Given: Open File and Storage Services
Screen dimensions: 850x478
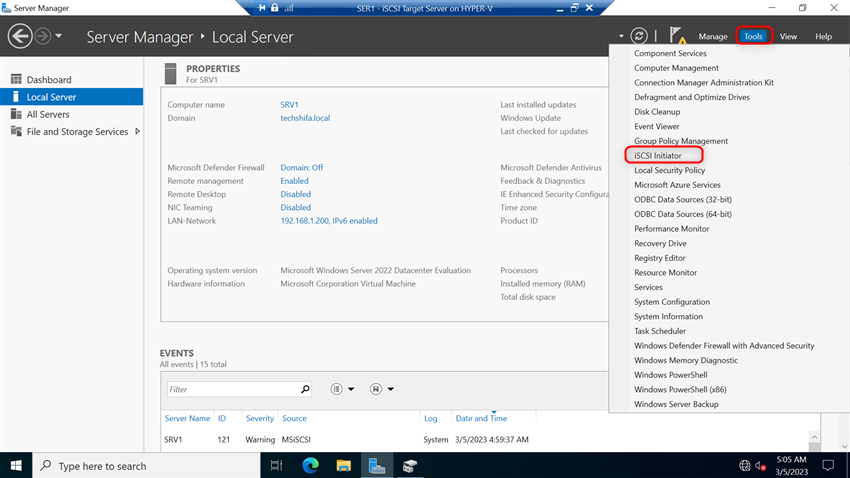Looking at the screenshot, I should click(x=77, y=132).
